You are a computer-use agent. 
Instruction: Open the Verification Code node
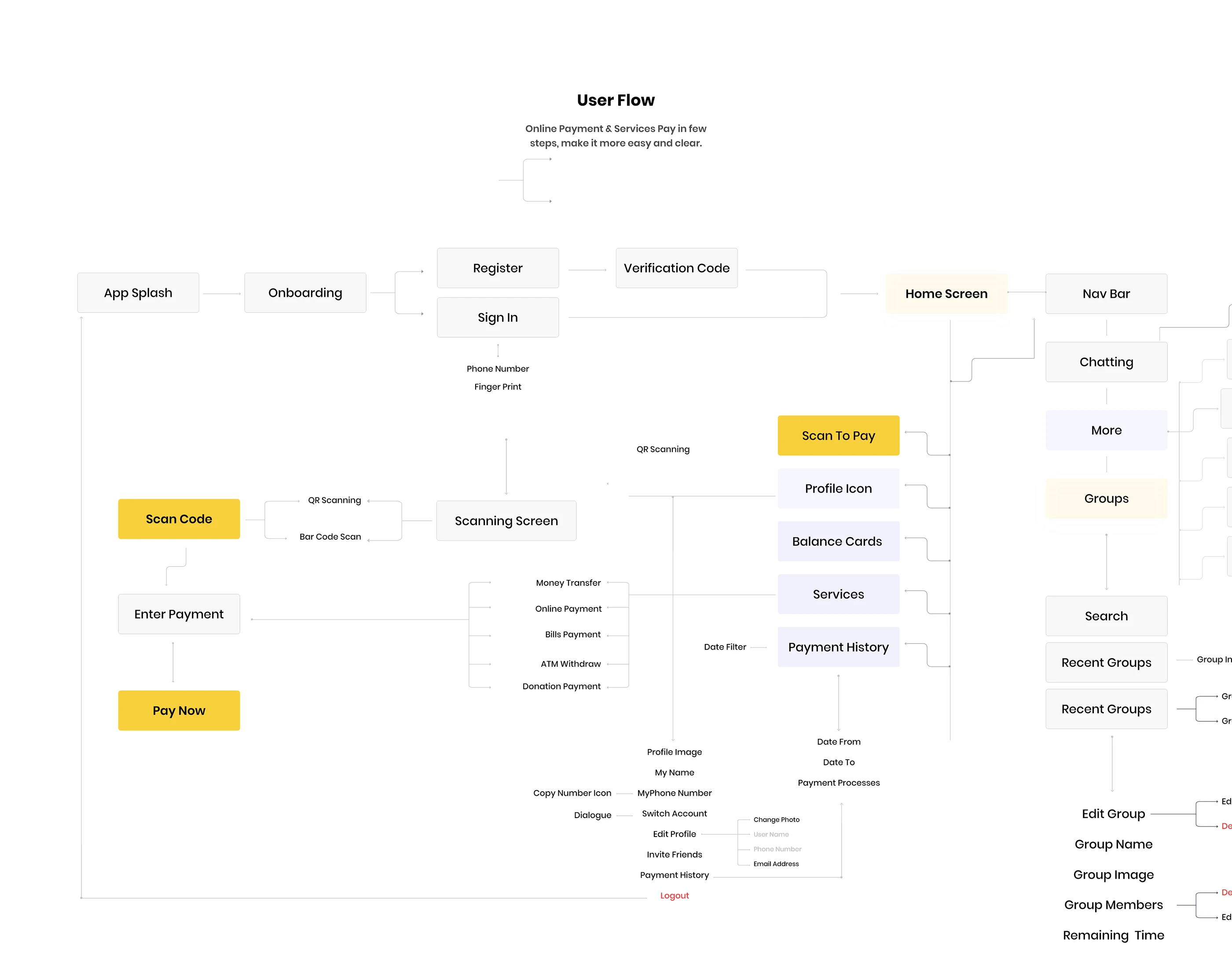pyautogui.click(x=677, y=268)
